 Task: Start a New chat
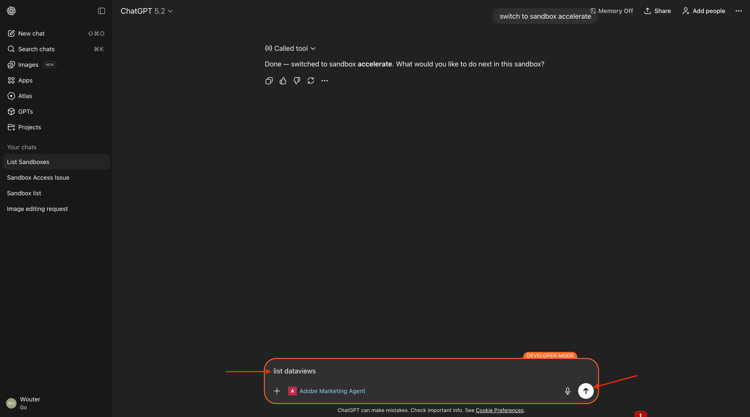[x=56, y=33]
